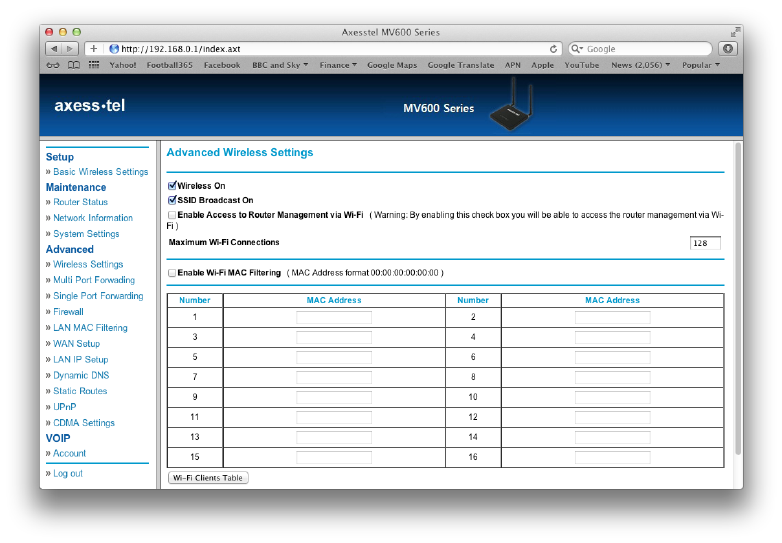This screenshot has width=782, height=543.
Task: Click the MAC Address field for number 2
Action: click(612, 317)
